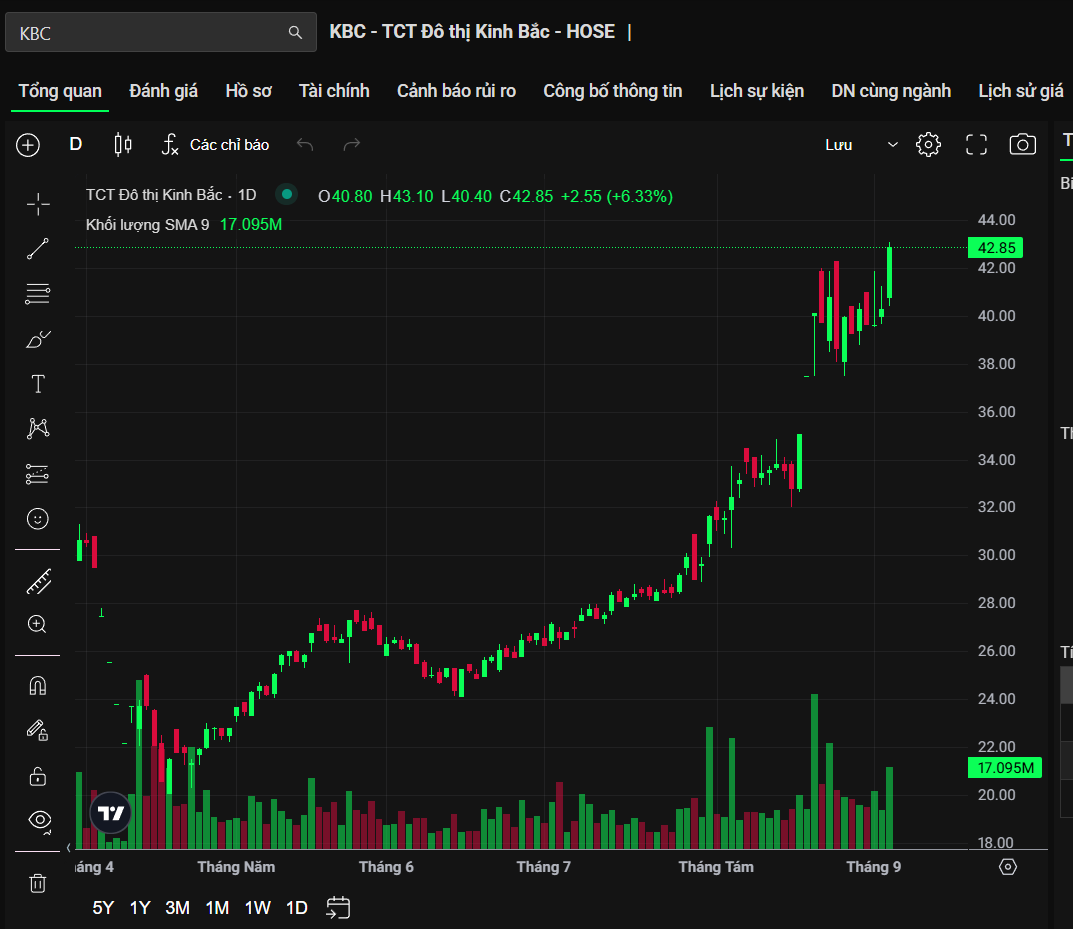
Task: Set chart range to 5Y
Action: click(x=103, y=908)
